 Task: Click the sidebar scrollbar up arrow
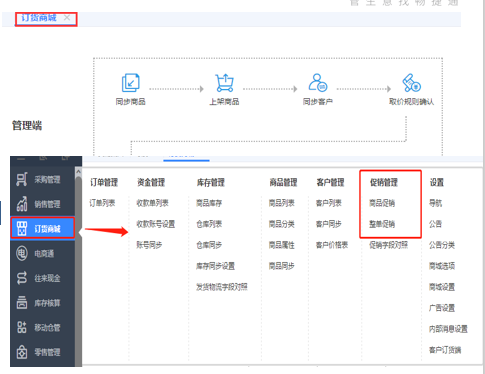pyautogui.click(x=78, y=172)
